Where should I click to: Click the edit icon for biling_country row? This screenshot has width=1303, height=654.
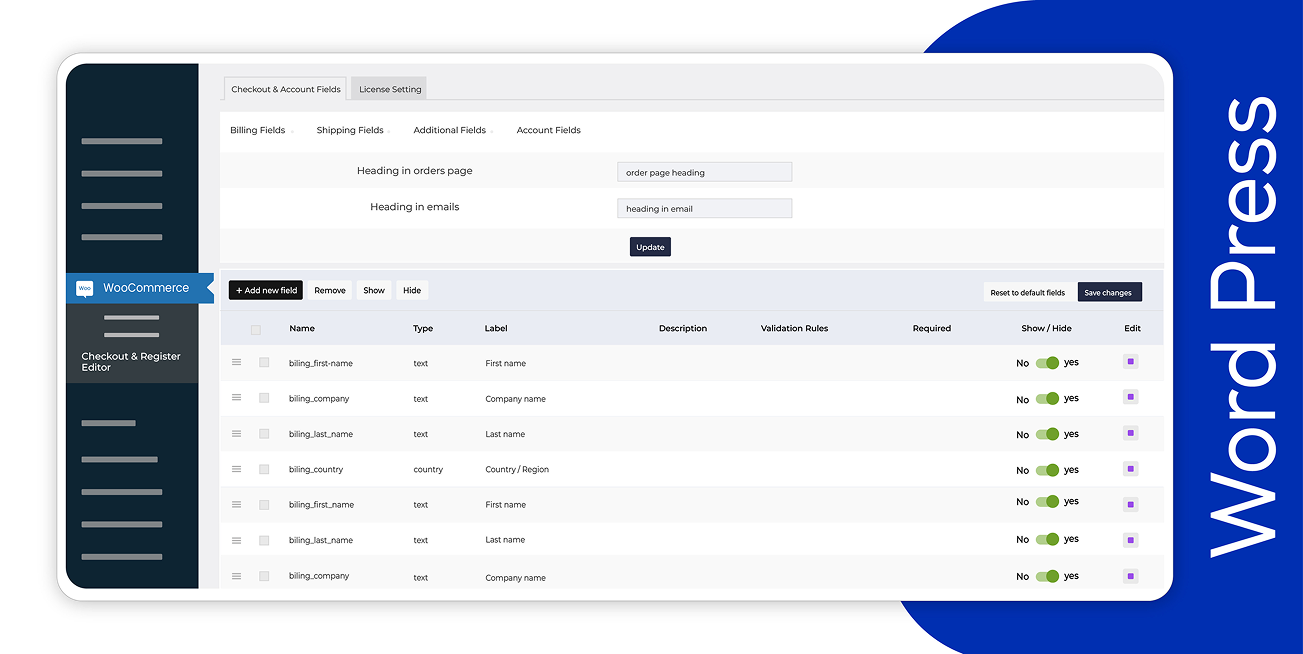tap(1130, 468)
